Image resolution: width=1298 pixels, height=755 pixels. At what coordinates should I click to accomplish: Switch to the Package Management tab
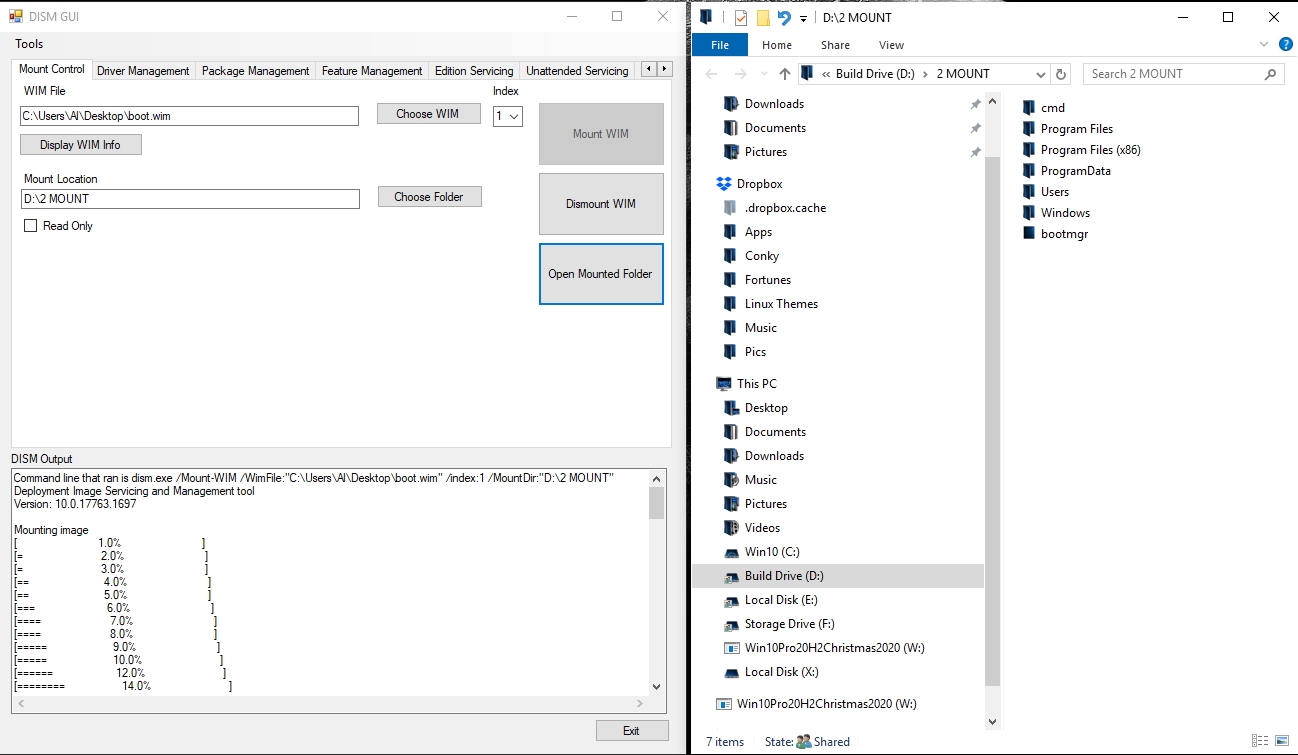click(256, 71)
